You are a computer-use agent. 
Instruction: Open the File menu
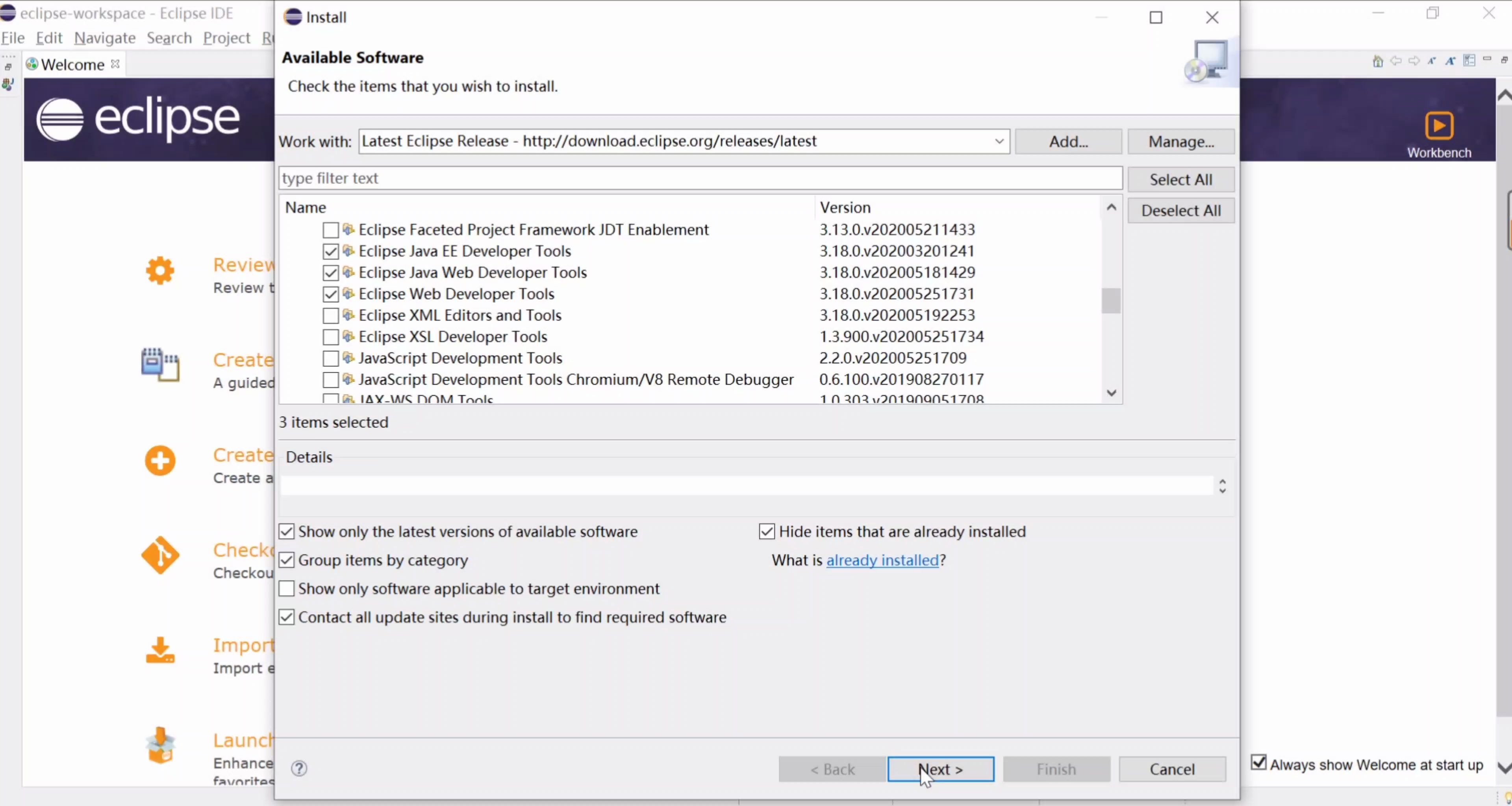(x=12, y=38)
